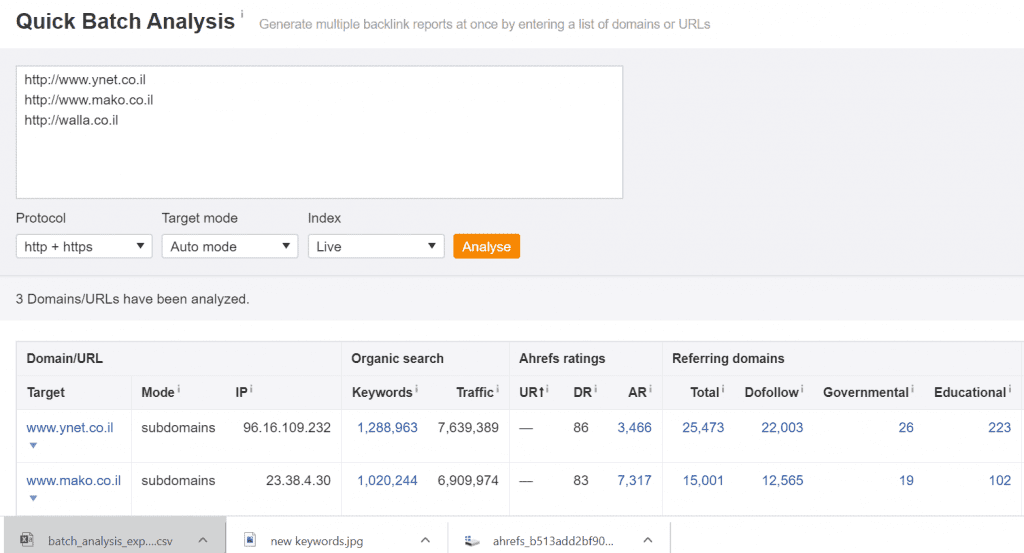This screenshot has height=553, width=1024.
Task: Open ynet governmental domains count 26
Action: pyautogui.click(x=906, y=428)
